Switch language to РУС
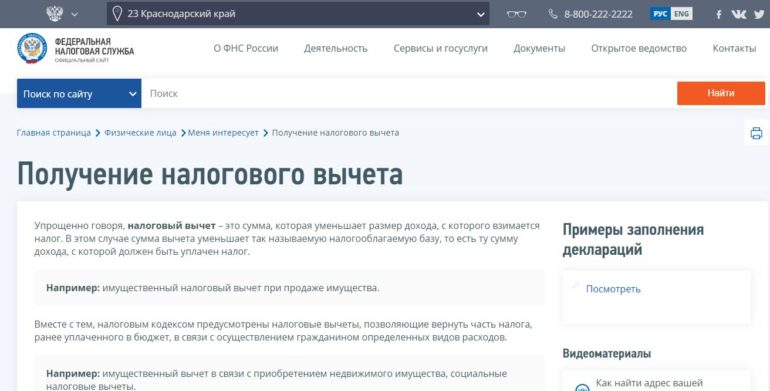This screenshot has width=770, height=391. [660, 14]
